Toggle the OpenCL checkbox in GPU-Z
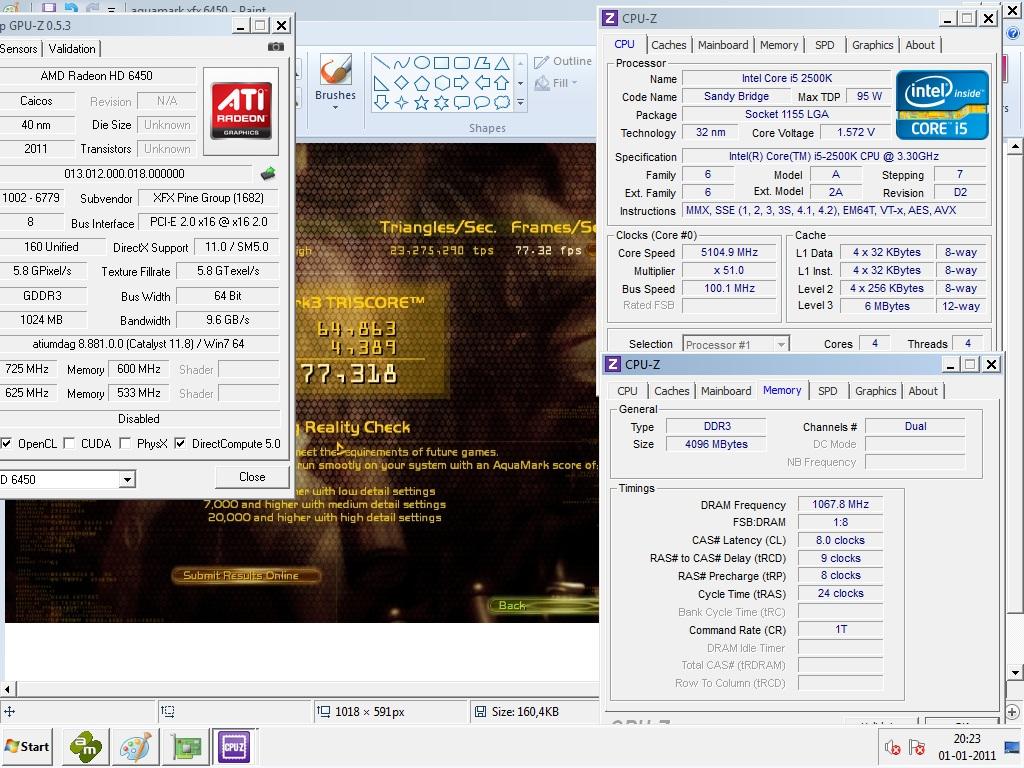This screenshot has height=768, width=1024. [x=6, y=443]
